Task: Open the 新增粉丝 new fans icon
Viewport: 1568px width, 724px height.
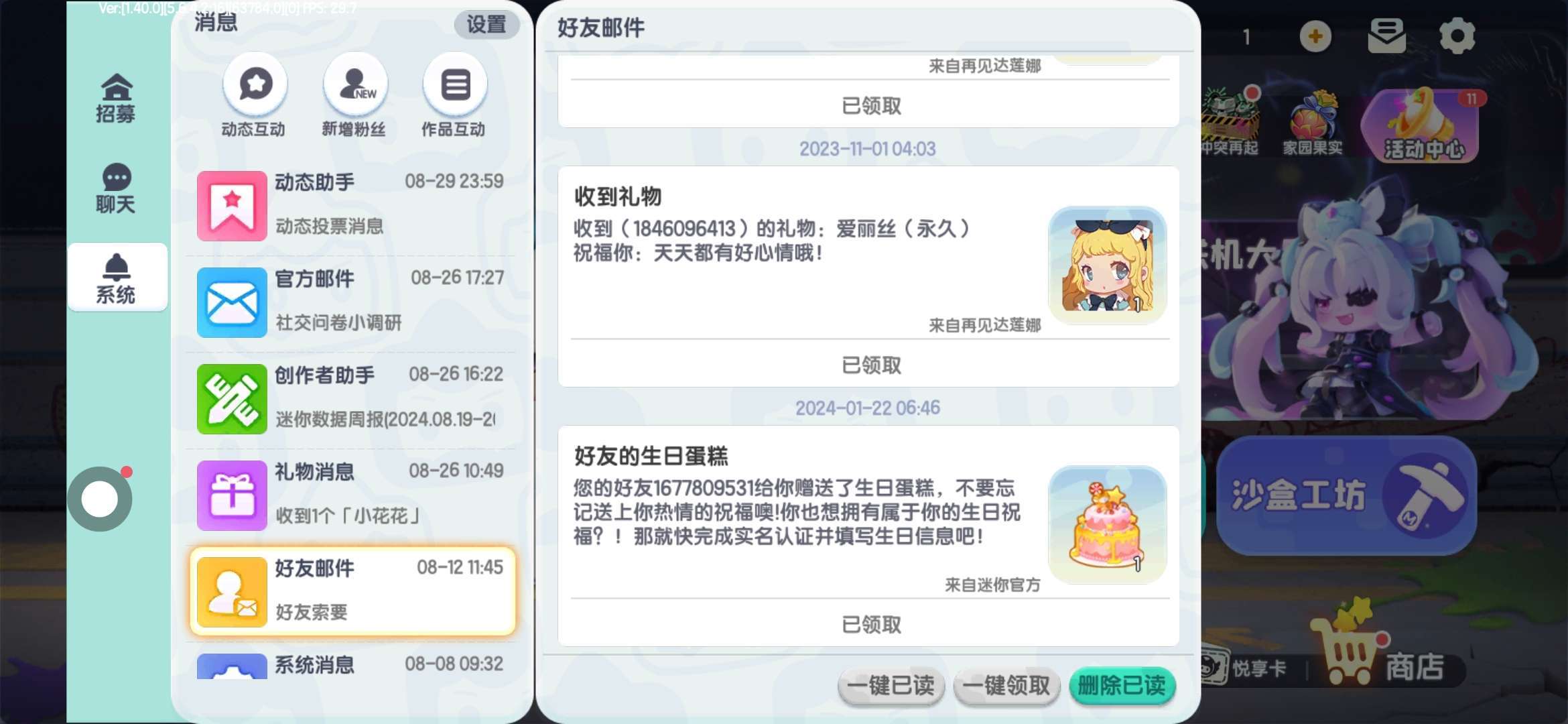Action: click(x=355, y=84)
